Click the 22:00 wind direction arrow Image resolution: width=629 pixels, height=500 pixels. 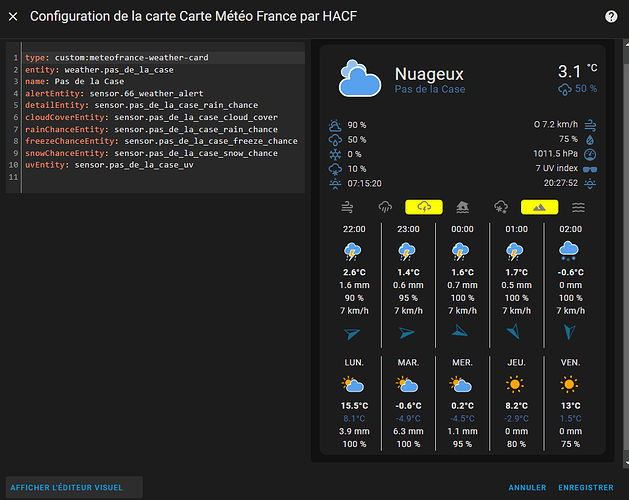[x=352, y=333]
